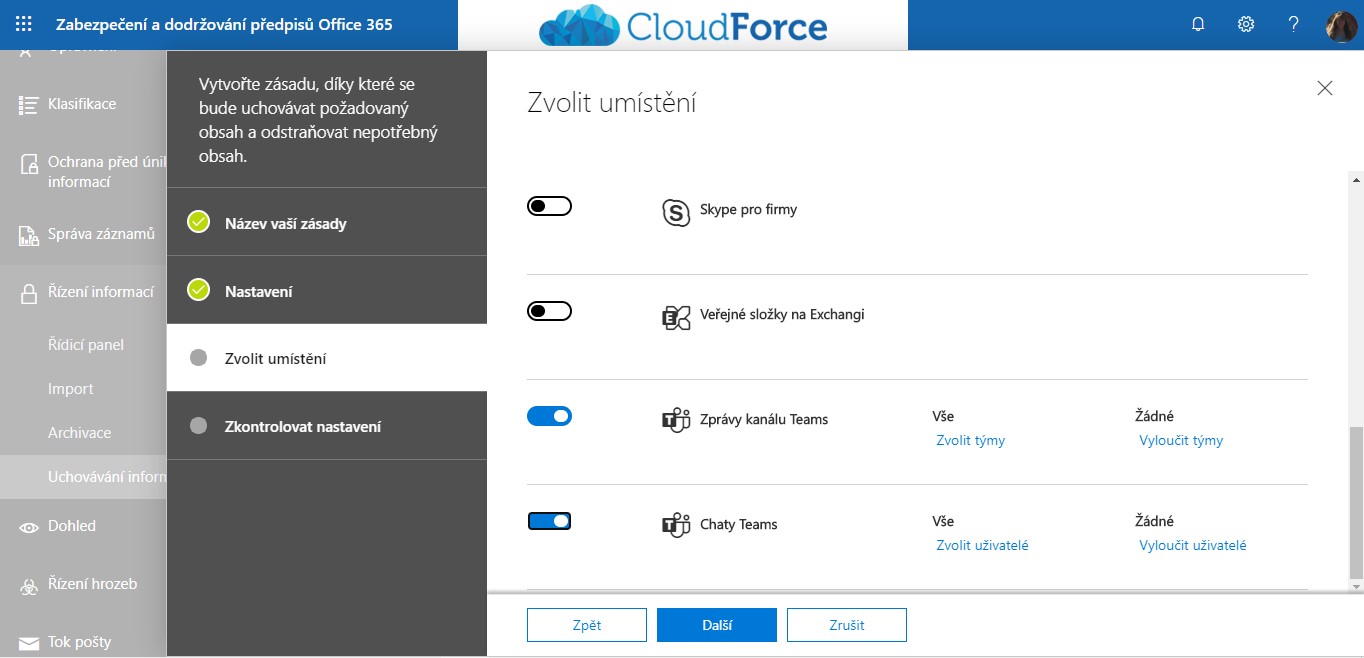
Task: Click the vertical scrollbar thumb
Action: point(1356,503)
